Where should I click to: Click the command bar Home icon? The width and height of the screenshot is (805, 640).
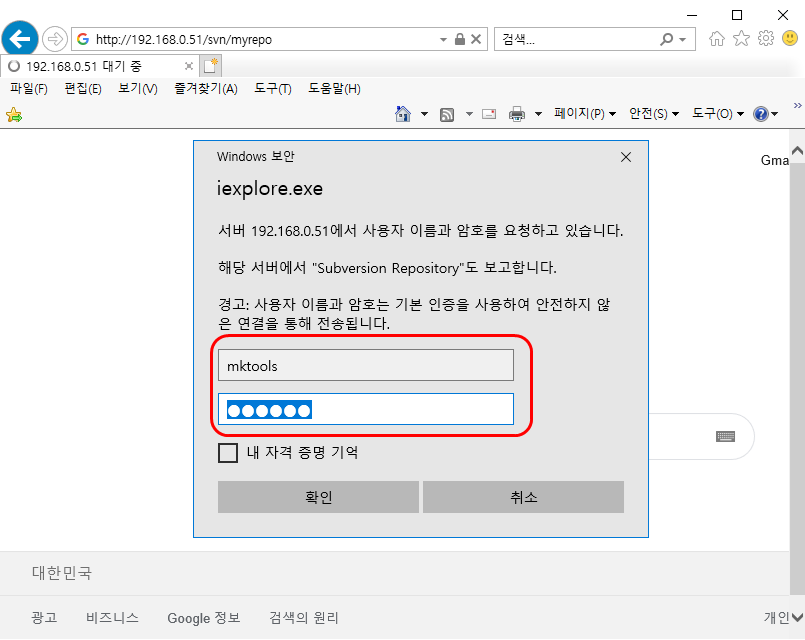pyautogui.click(x=403, y=113)
